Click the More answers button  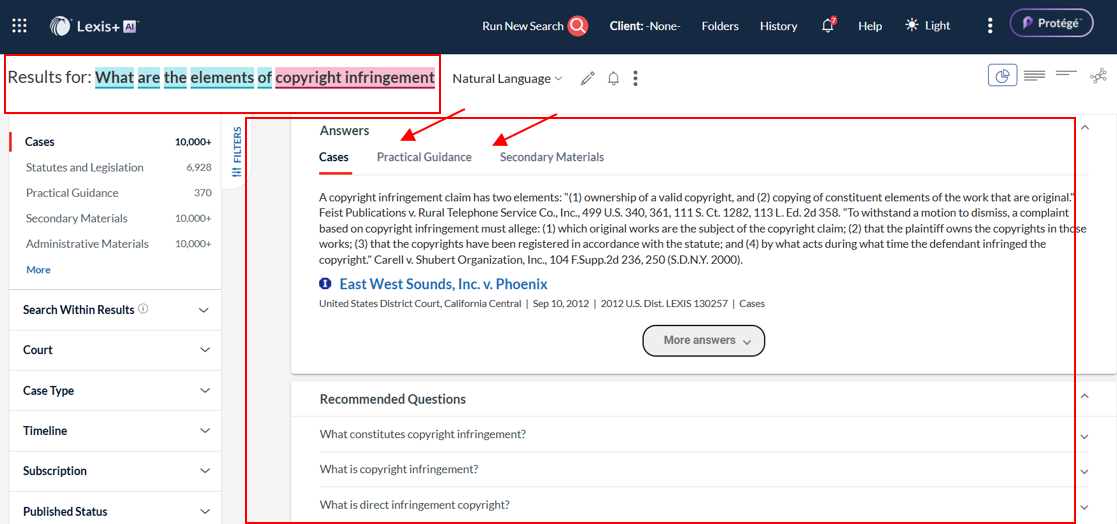click(x=704, y=340)
